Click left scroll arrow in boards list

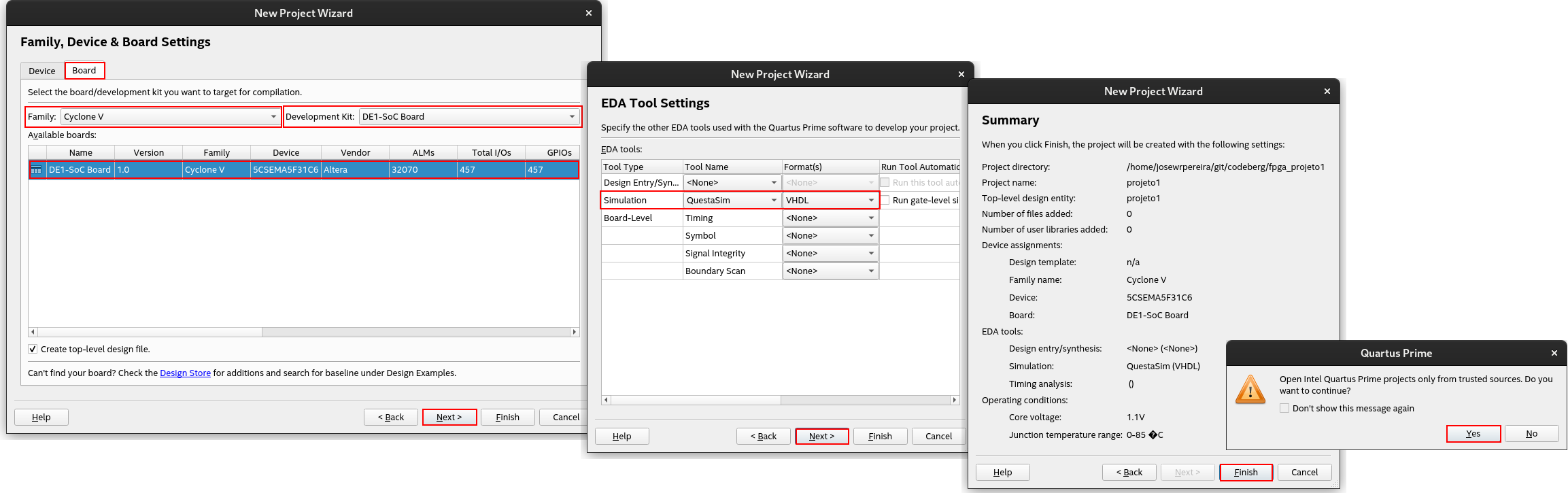(x=33, y=333)
